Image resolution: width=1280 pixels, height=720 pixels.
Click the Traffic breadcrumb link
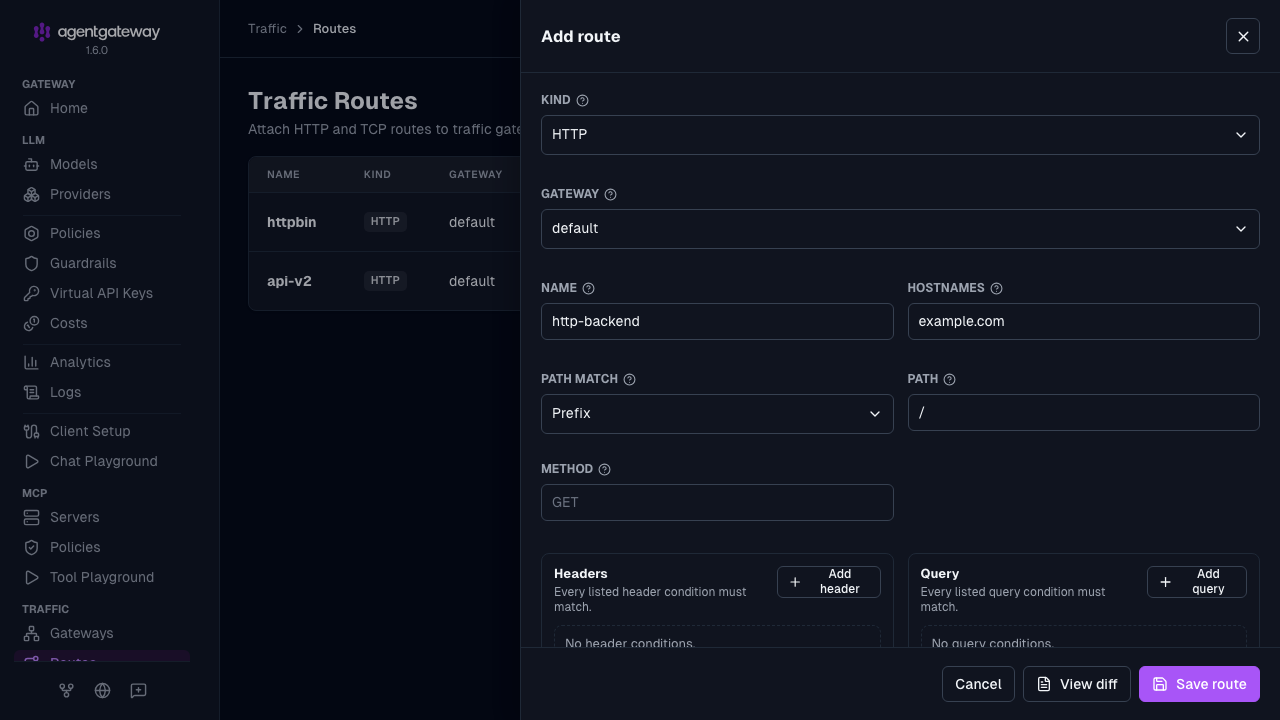[267, 29]
